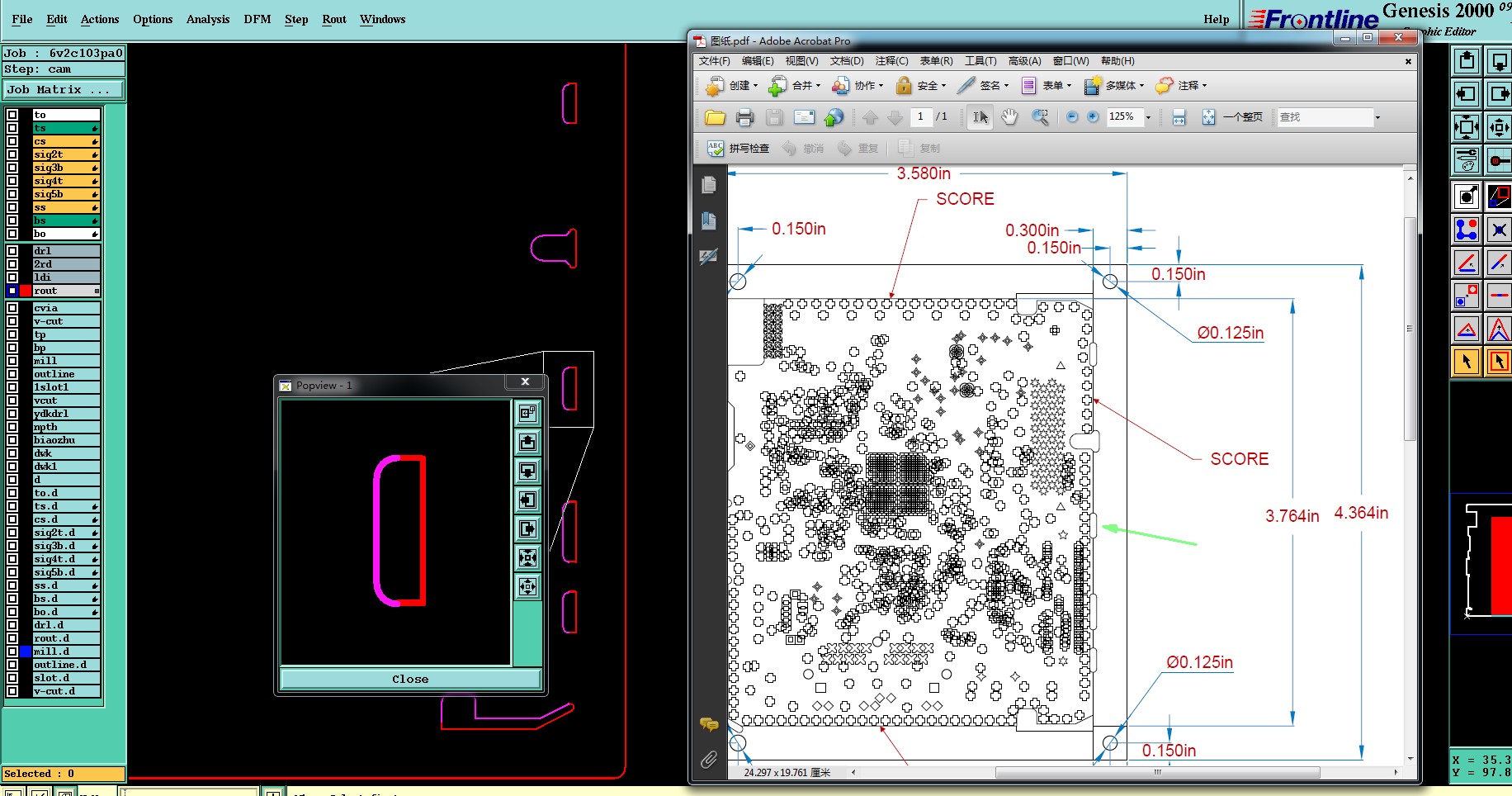This screenshot has height=796, width=1512.
Task: Click the 查找 find input field in Acrobat
Action: click(1324, 117)
